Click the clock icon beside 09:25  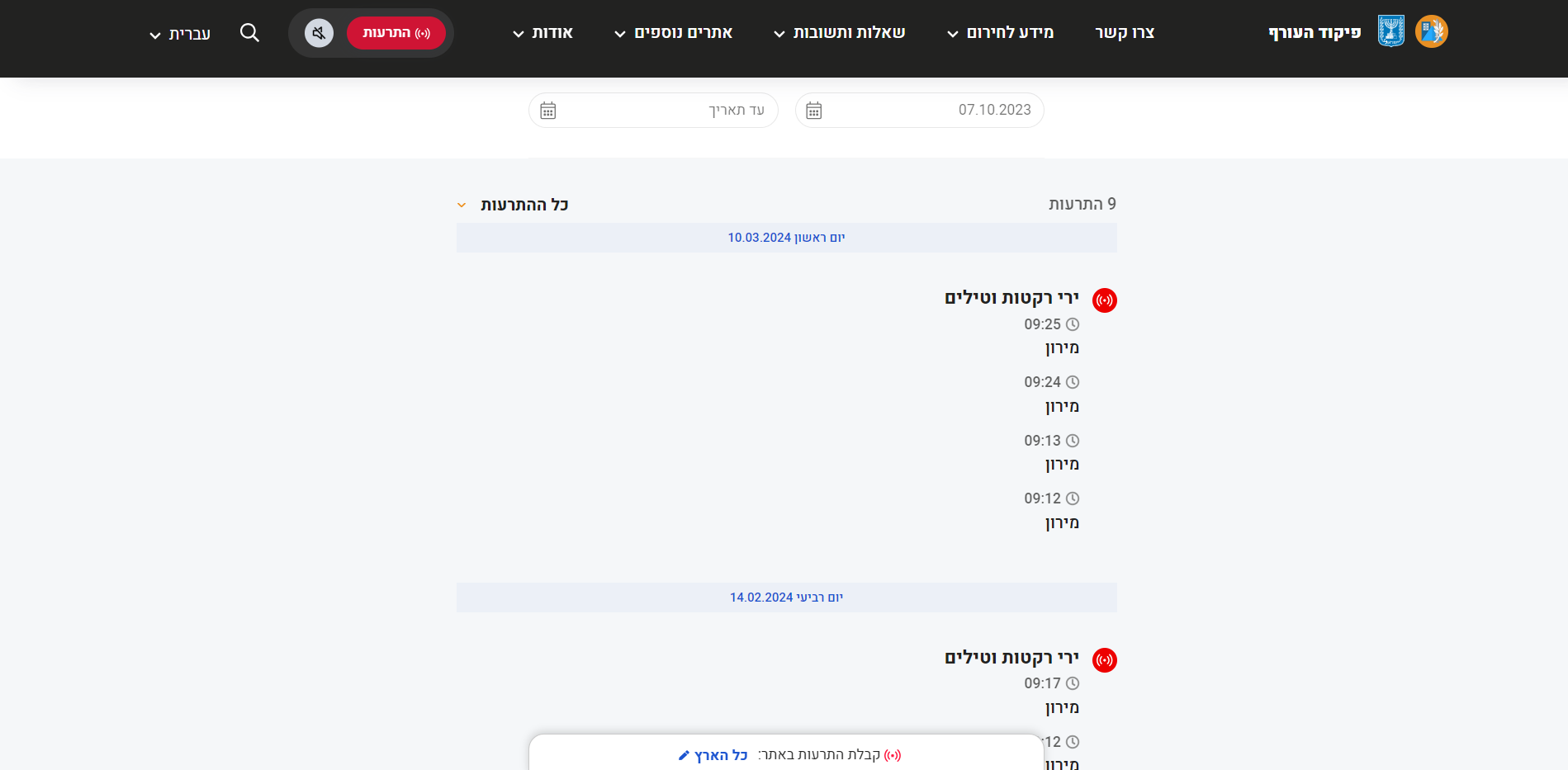tap(1073, 325)
